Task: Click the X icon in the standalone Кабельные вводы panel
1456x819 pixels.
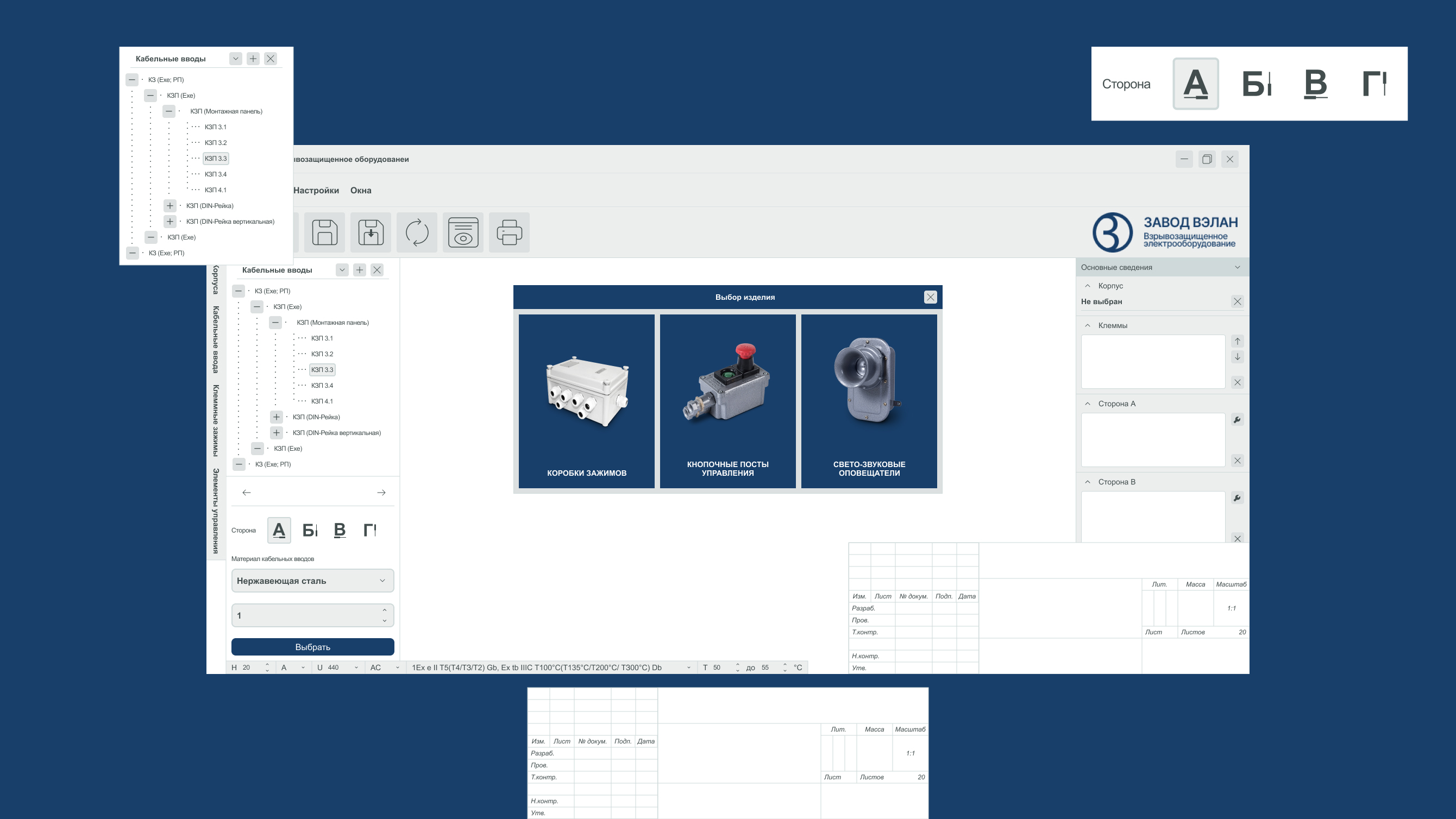Action: click(x=271, y=59)
